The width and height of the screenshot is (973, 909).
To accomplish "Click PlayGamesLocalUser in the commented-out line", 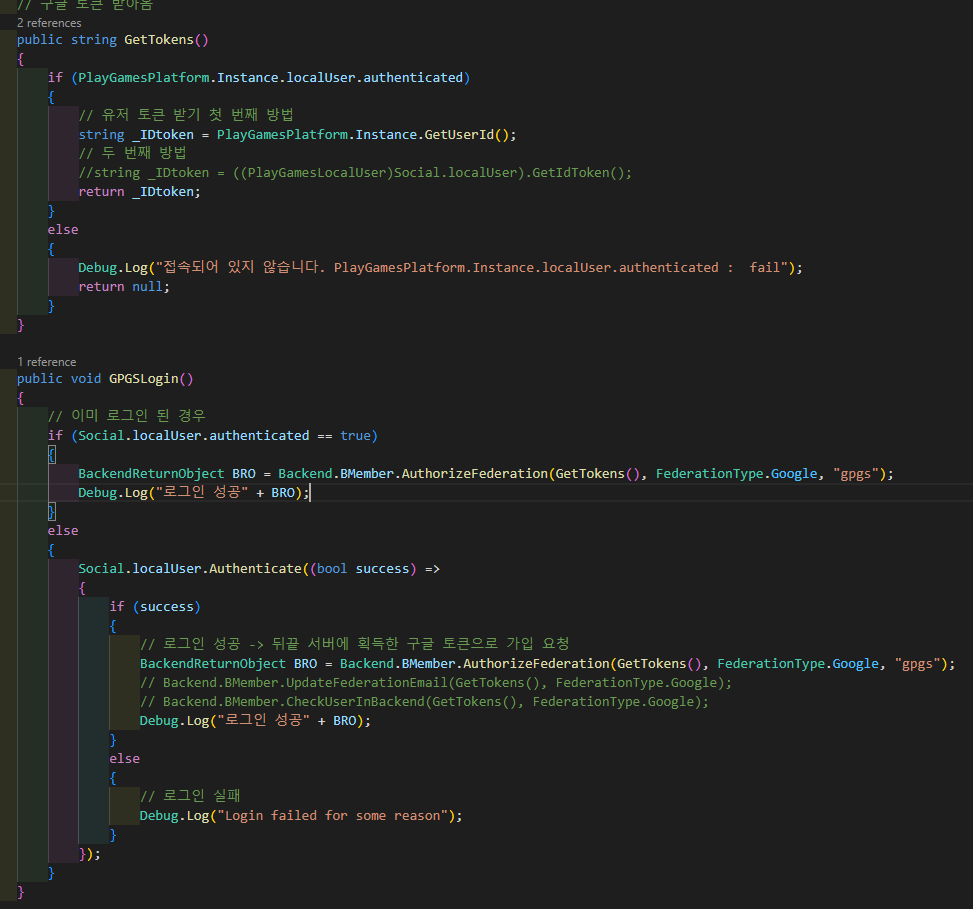I will coord(316,172).
